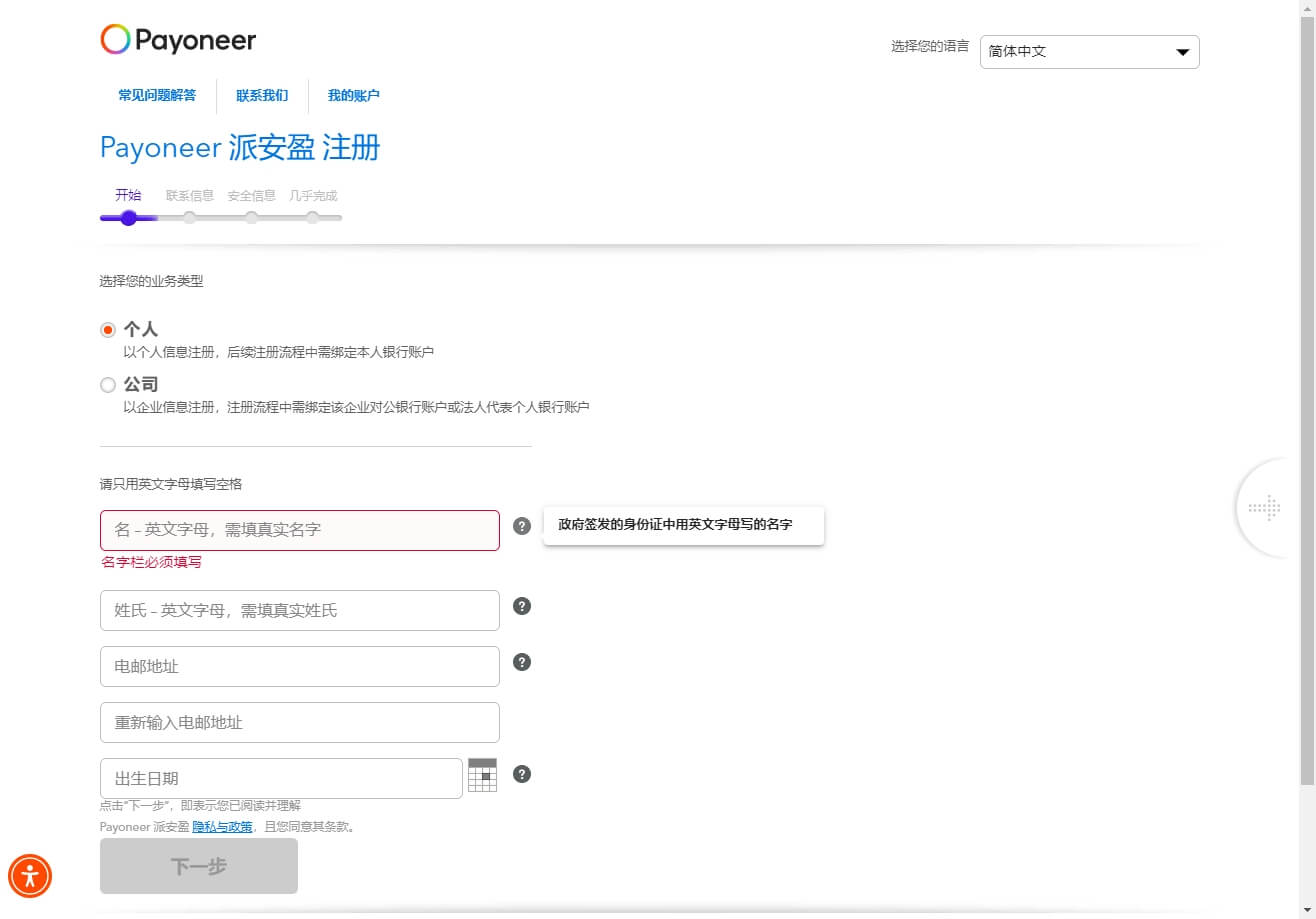Select the 公司 business type radio button
The image size is (1316, 919).
108,385
